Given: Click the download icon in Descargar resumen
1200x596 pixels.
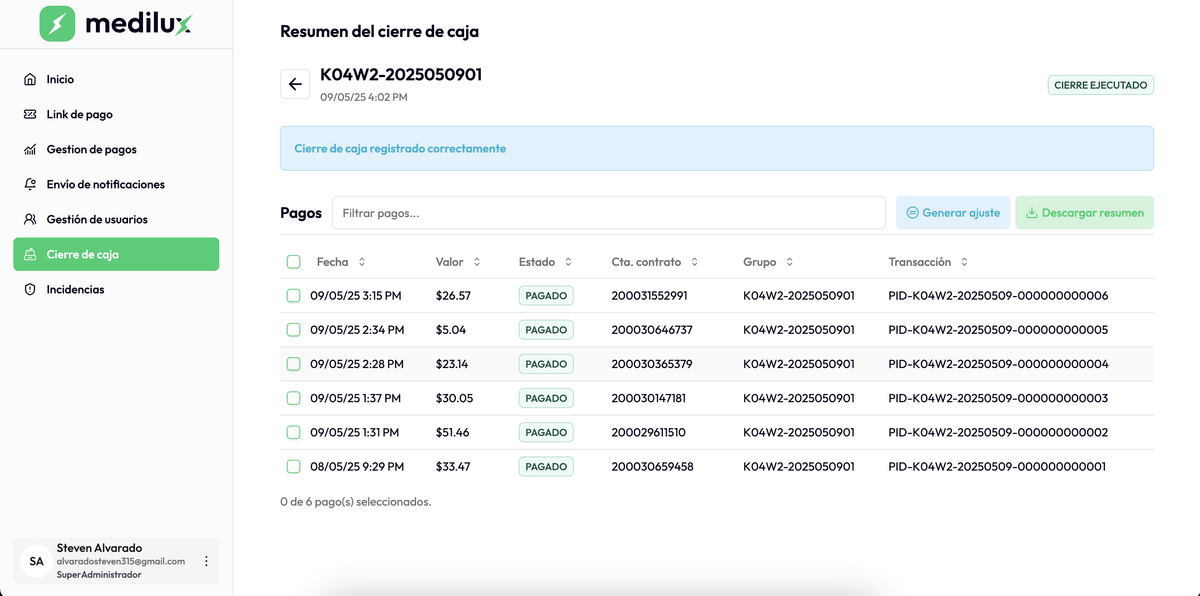Looking at the screenshot, I should (1032, 213).
